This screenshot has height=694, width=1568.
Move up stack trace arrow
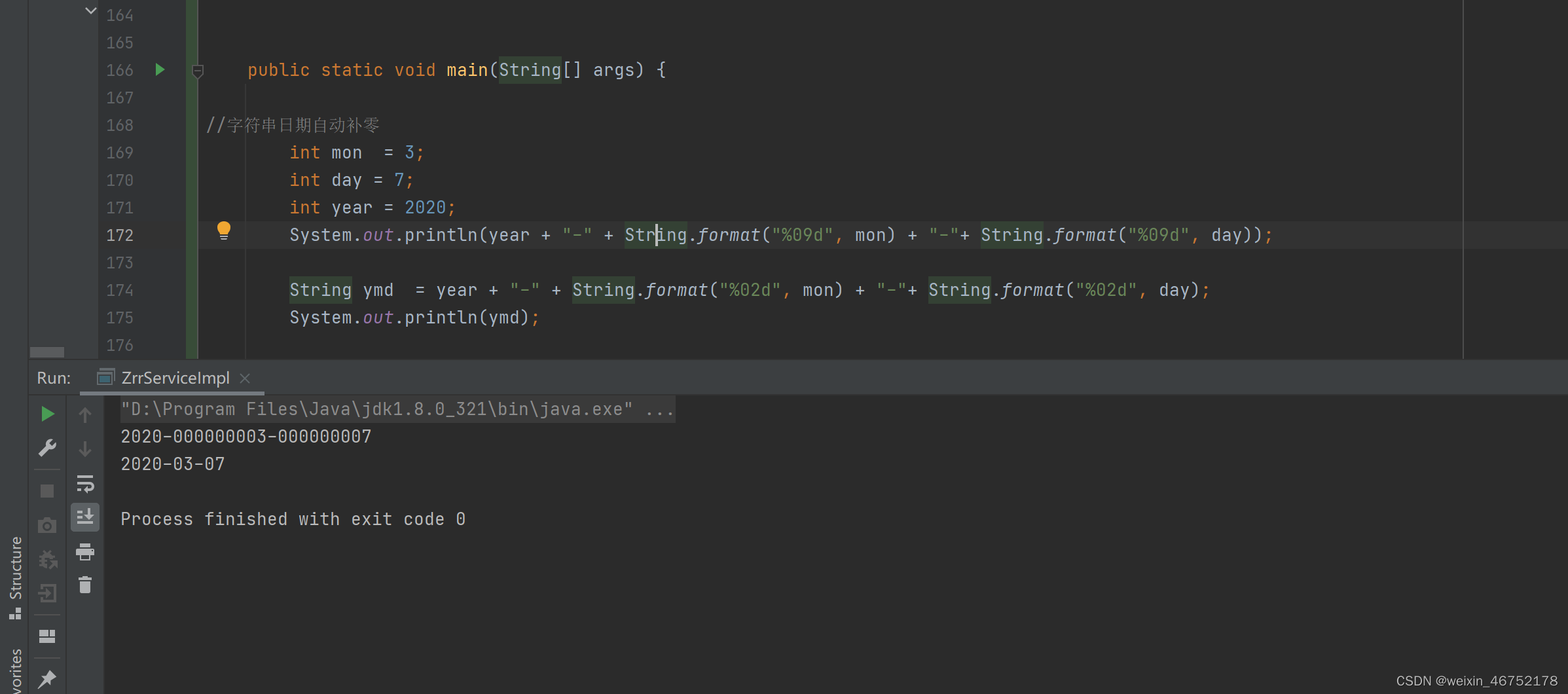[85, 414]
